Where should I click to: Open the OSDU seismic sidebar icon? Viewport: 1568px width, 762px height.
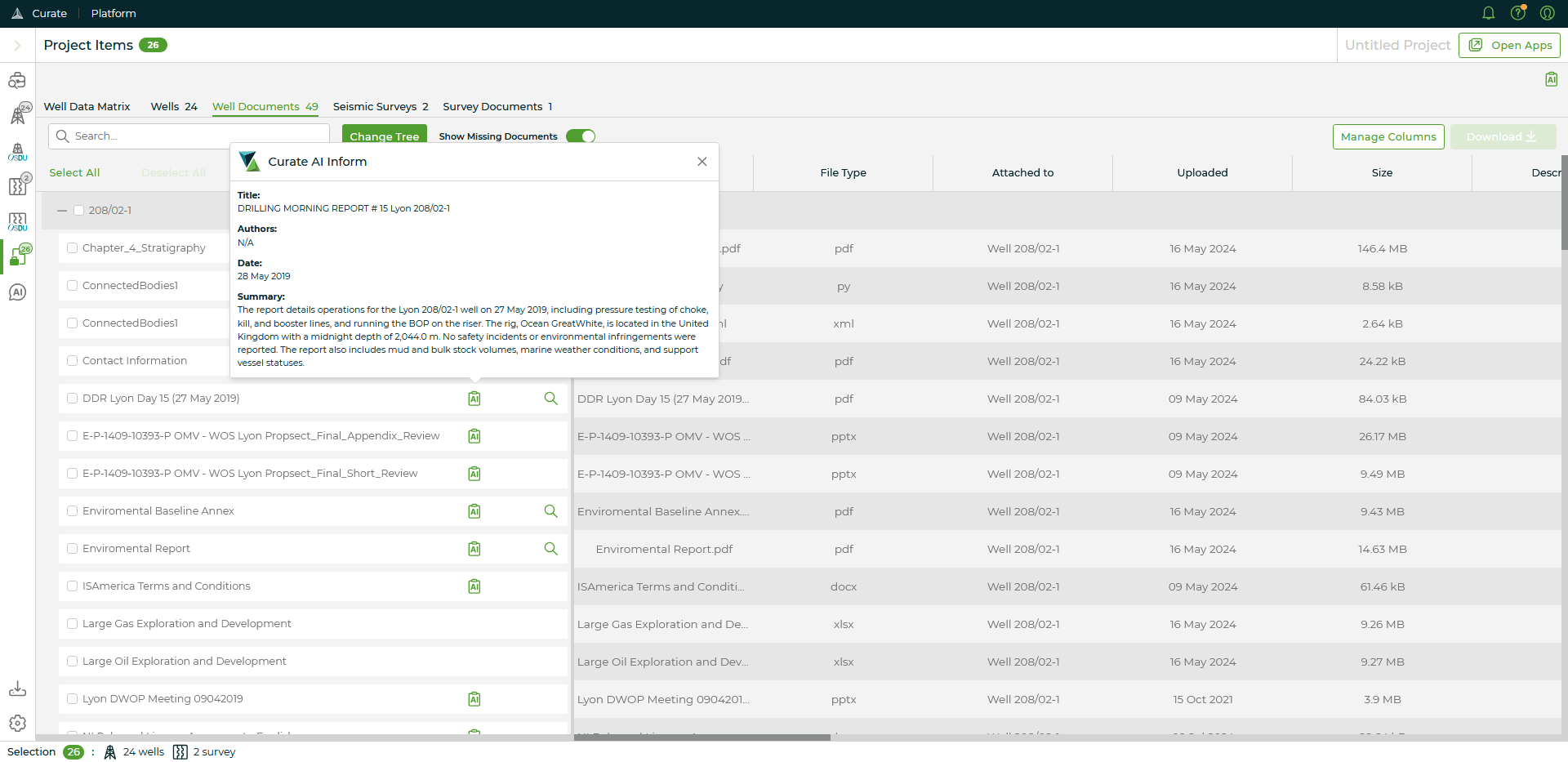(17, 222)
